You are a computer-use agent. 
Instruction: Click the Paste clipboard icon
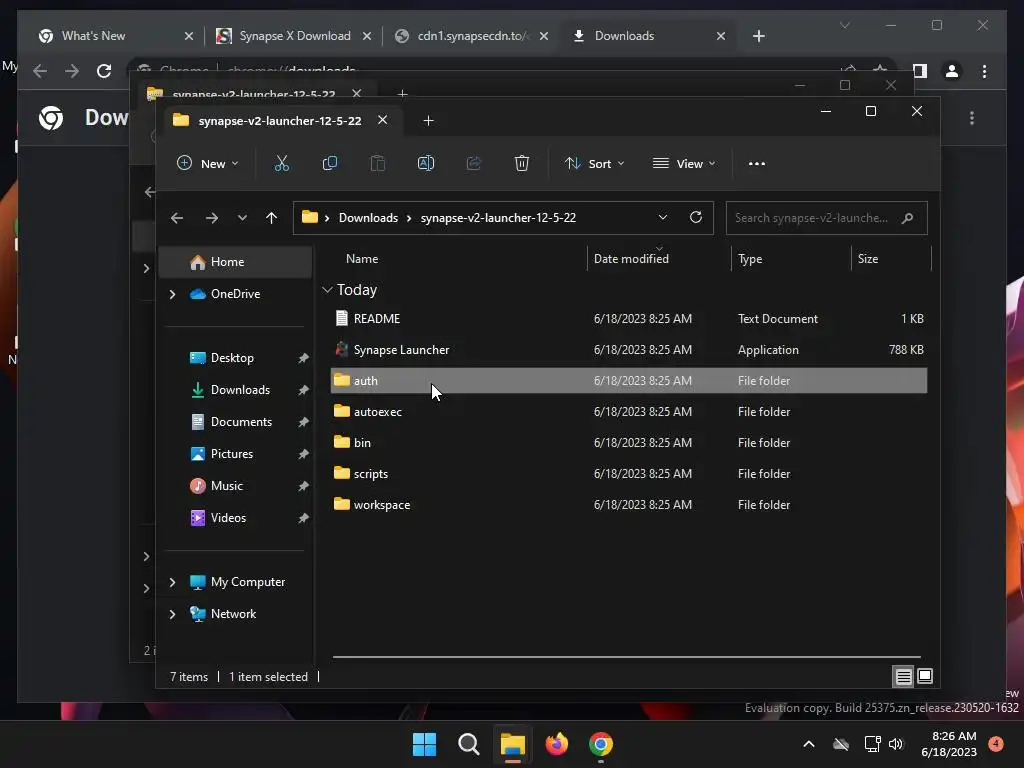pyautogui.click(x=377, y=163)
